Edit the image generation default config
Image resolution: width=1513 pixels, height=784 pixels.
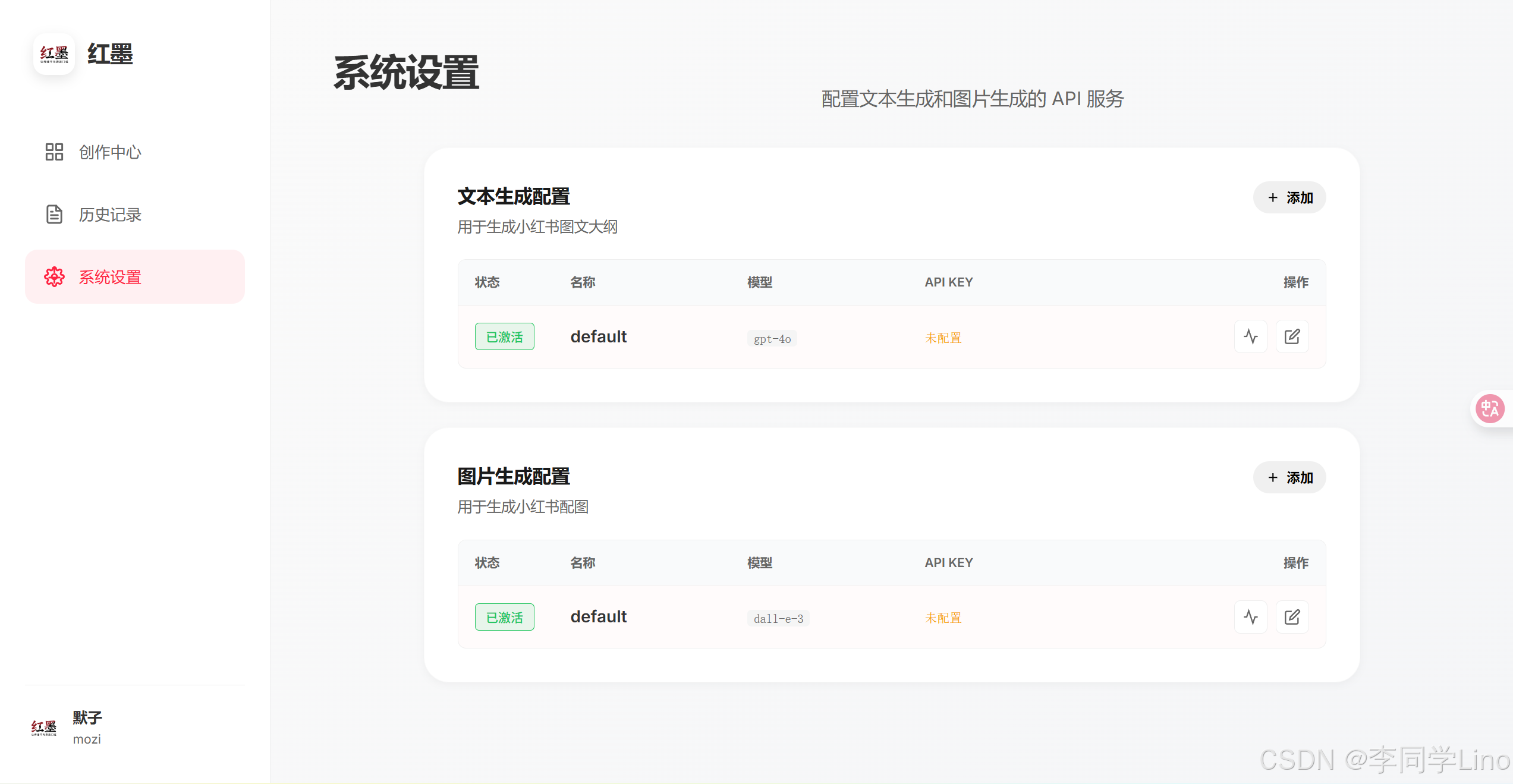point(1292,617)
